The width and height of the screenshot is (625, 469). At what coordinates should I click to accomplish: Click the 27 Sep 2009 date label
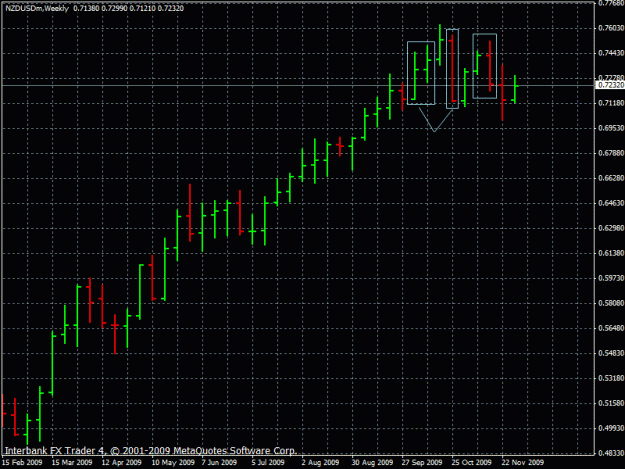(x=422, y=462)
